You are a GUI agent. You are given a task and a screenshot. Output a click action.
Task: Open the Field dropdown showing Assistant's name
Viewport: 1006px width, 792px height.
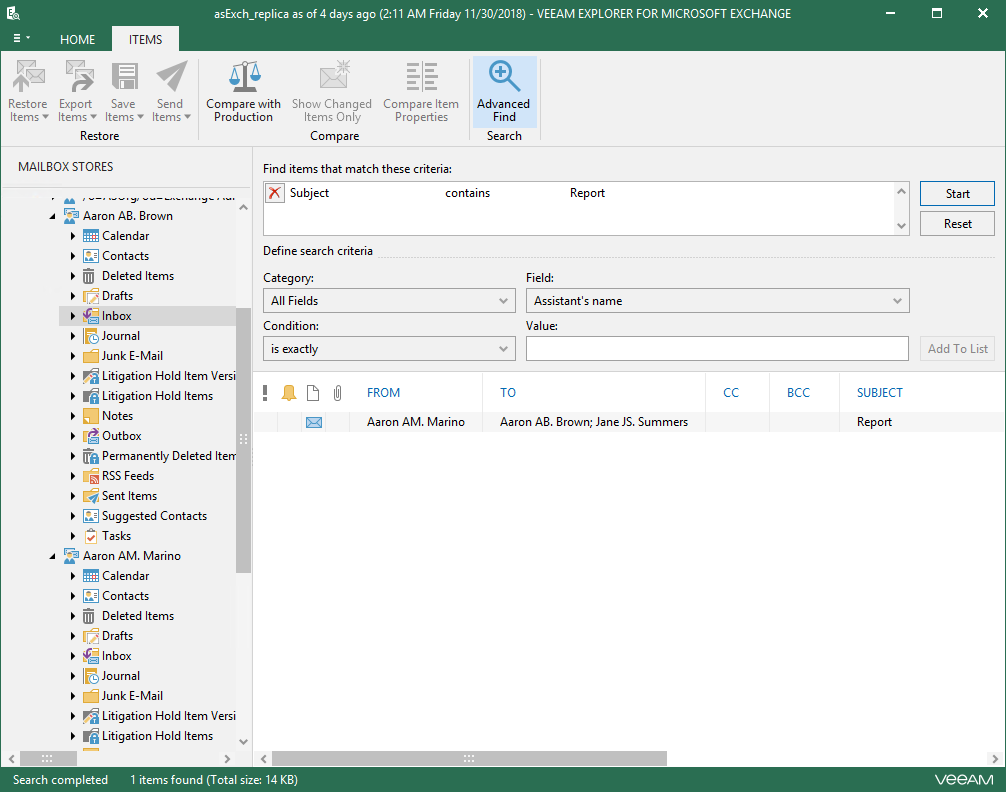[x=717, y=300]
